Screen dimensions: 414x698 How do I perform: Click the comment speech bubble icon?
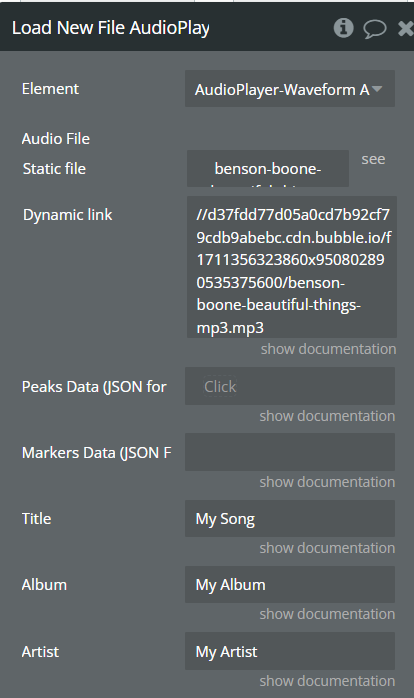[374, 29]
